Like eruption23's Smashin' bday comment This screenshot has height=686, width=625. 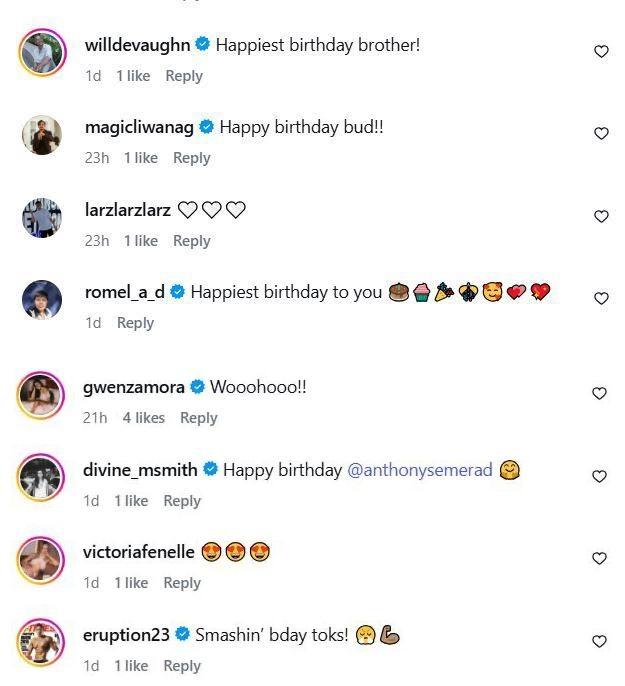[x=601, y=641]
